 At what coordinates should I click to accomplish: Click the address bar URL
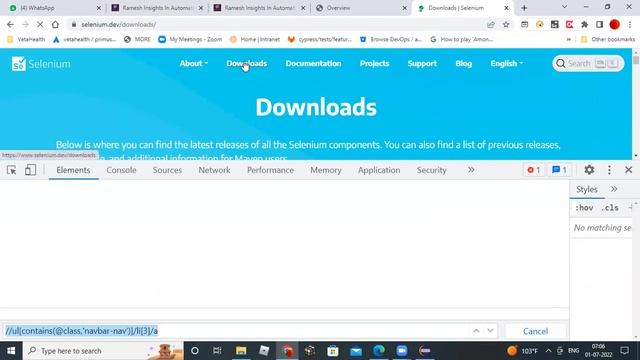(118, 24)
